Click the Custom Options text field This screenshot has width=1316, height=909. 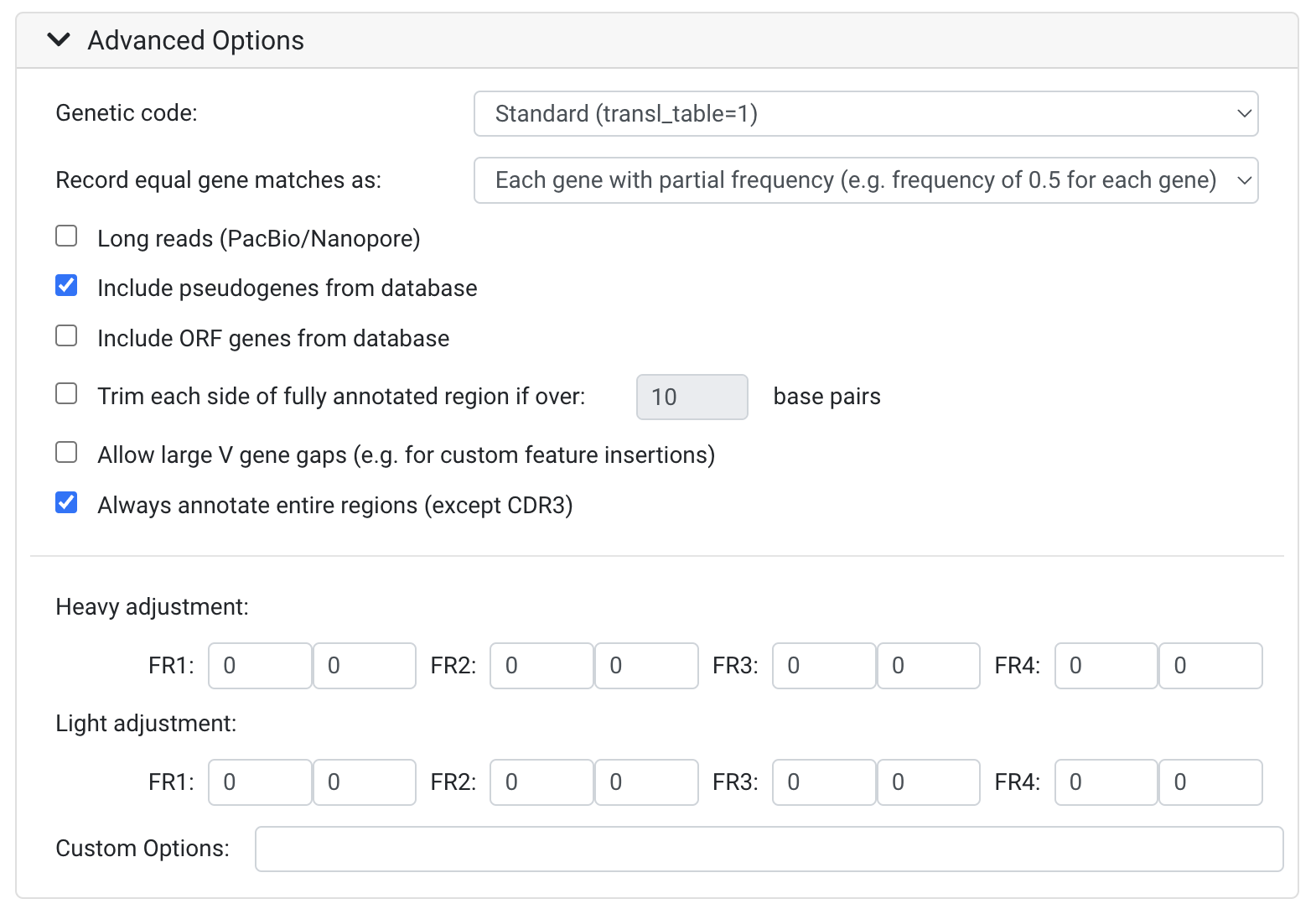(769, 849)
